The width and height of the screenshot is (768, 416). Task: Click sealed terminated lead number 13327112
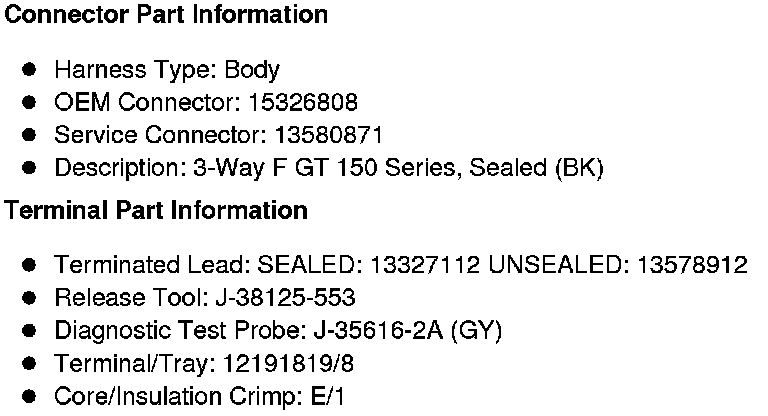(427, 265)
